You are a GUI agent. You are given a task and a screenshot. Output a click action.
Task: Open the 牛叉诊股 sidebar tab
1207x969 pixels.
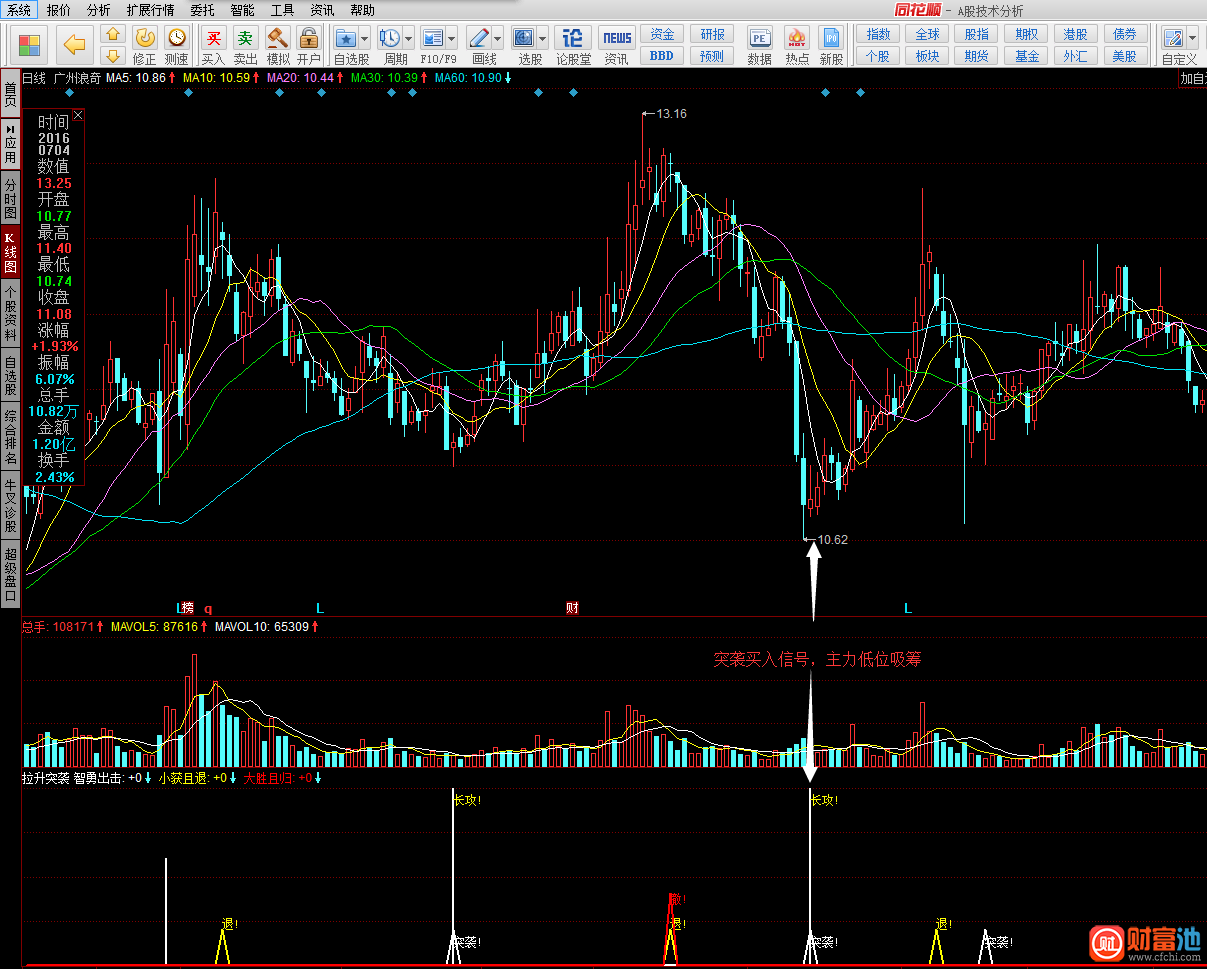10,506
